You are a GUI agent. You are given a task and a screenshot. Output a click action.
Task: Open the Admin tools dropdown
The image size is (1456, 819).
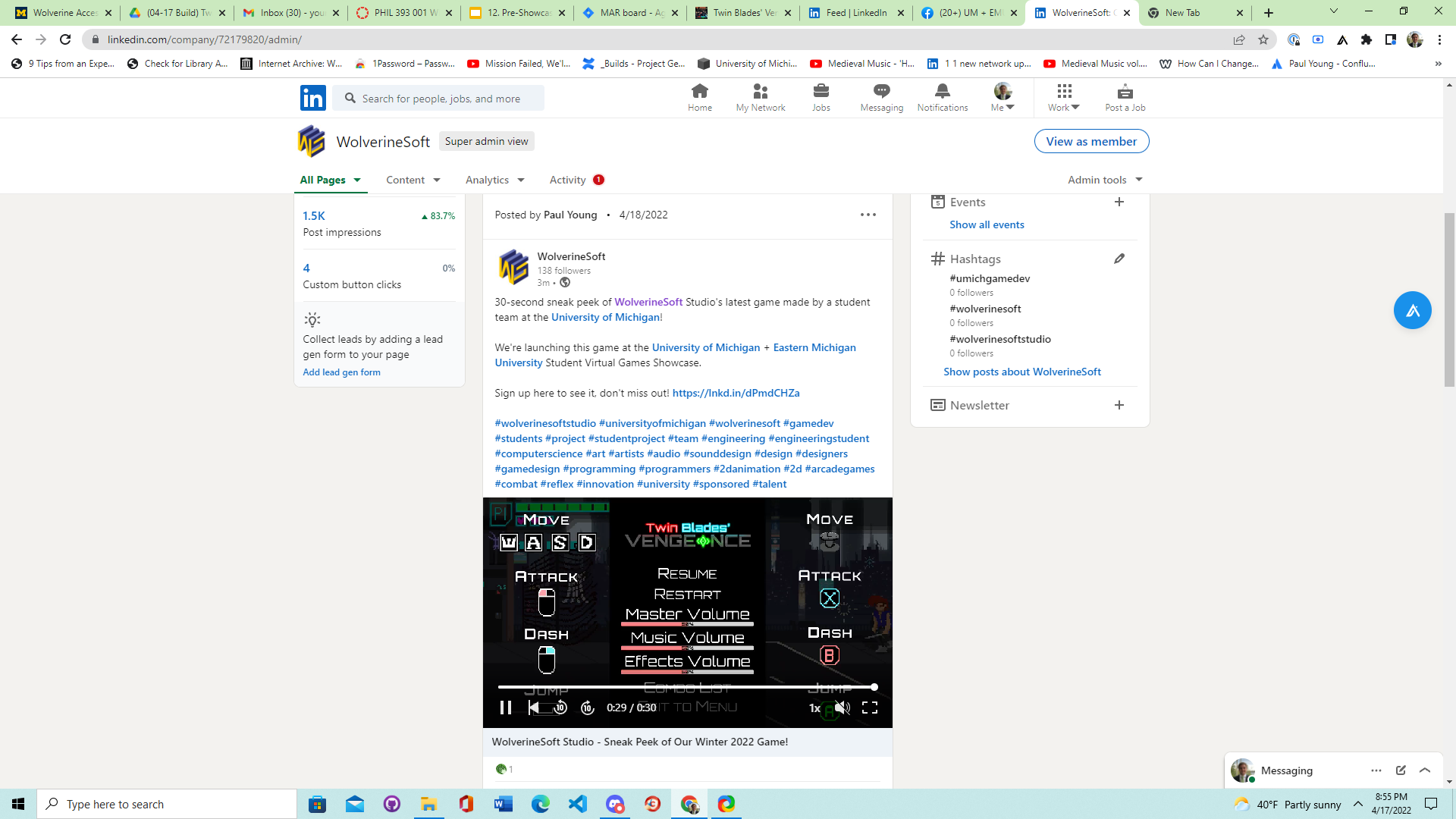pos(1104,180)
